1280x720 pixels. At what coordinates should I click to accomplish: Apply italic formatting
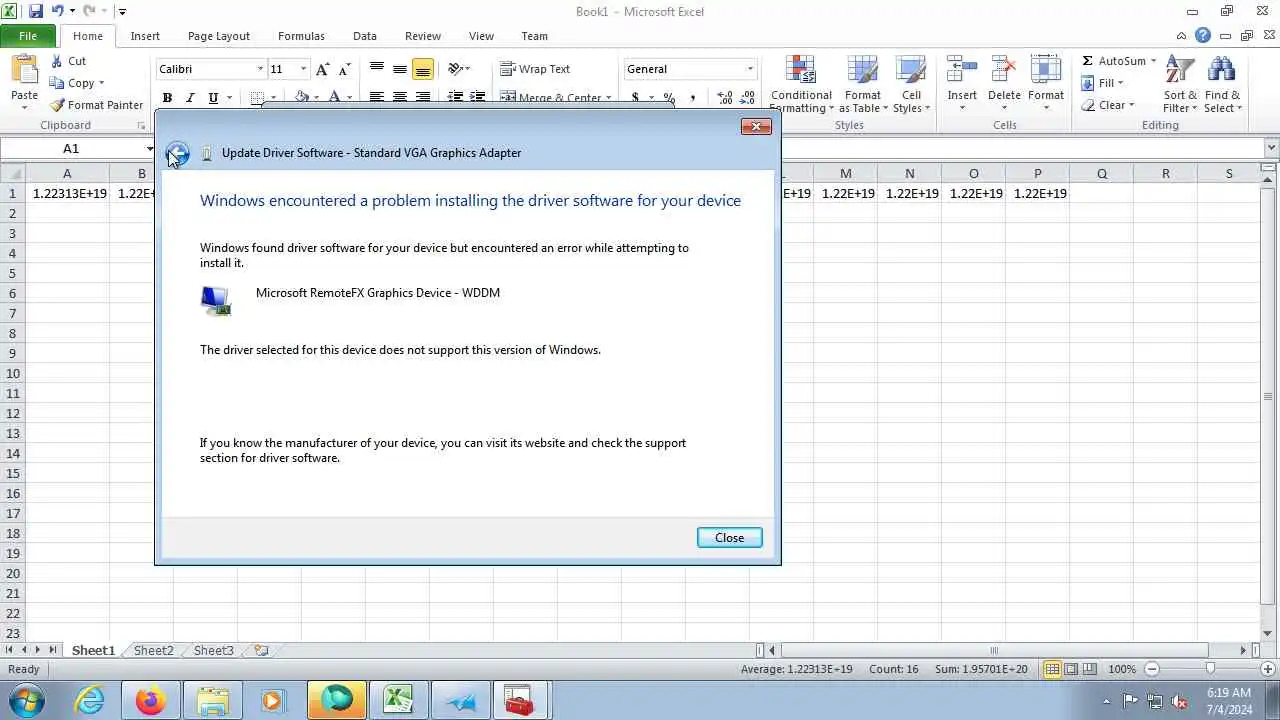click(x=190, y=98)
